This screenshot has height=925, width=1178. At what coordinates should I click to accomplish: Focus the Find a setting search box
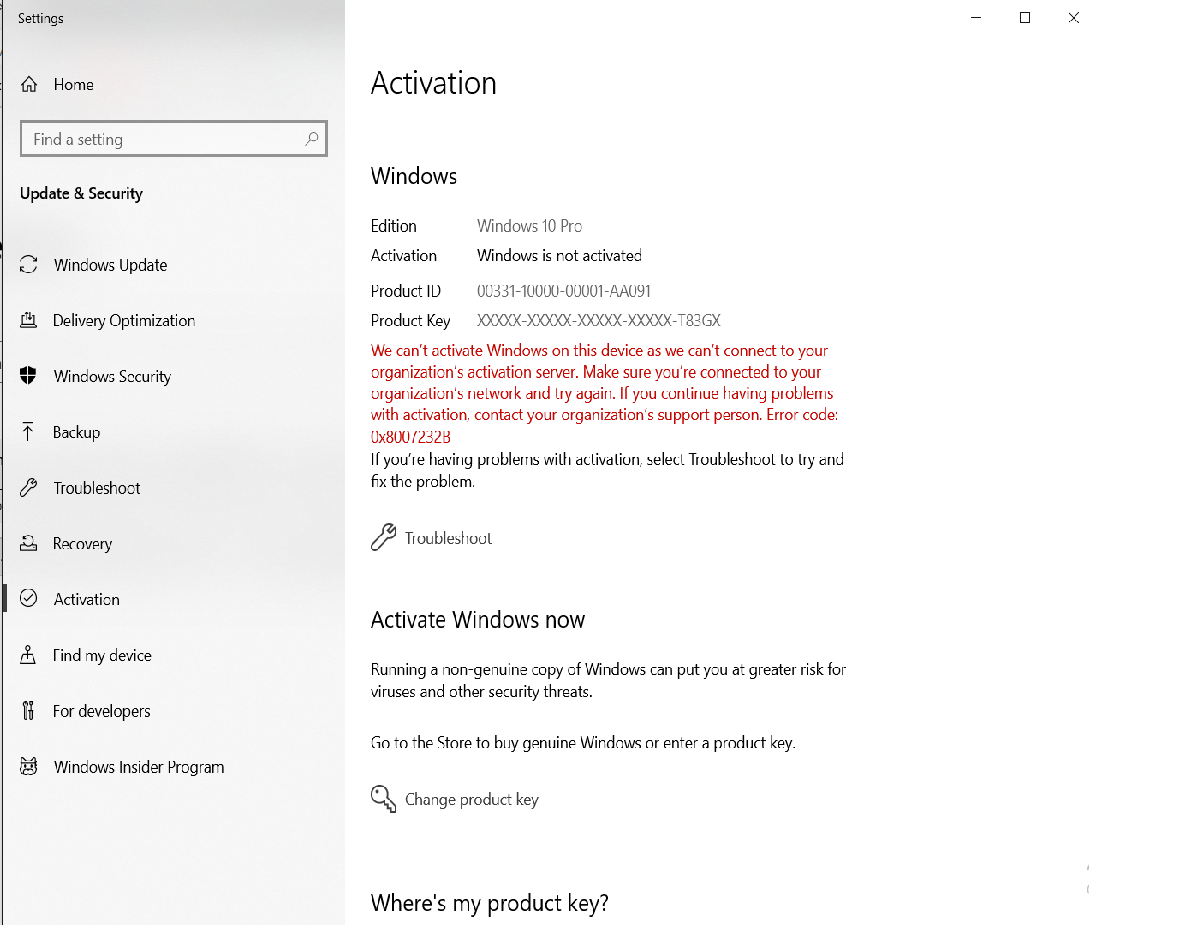(x=174, y=138)
